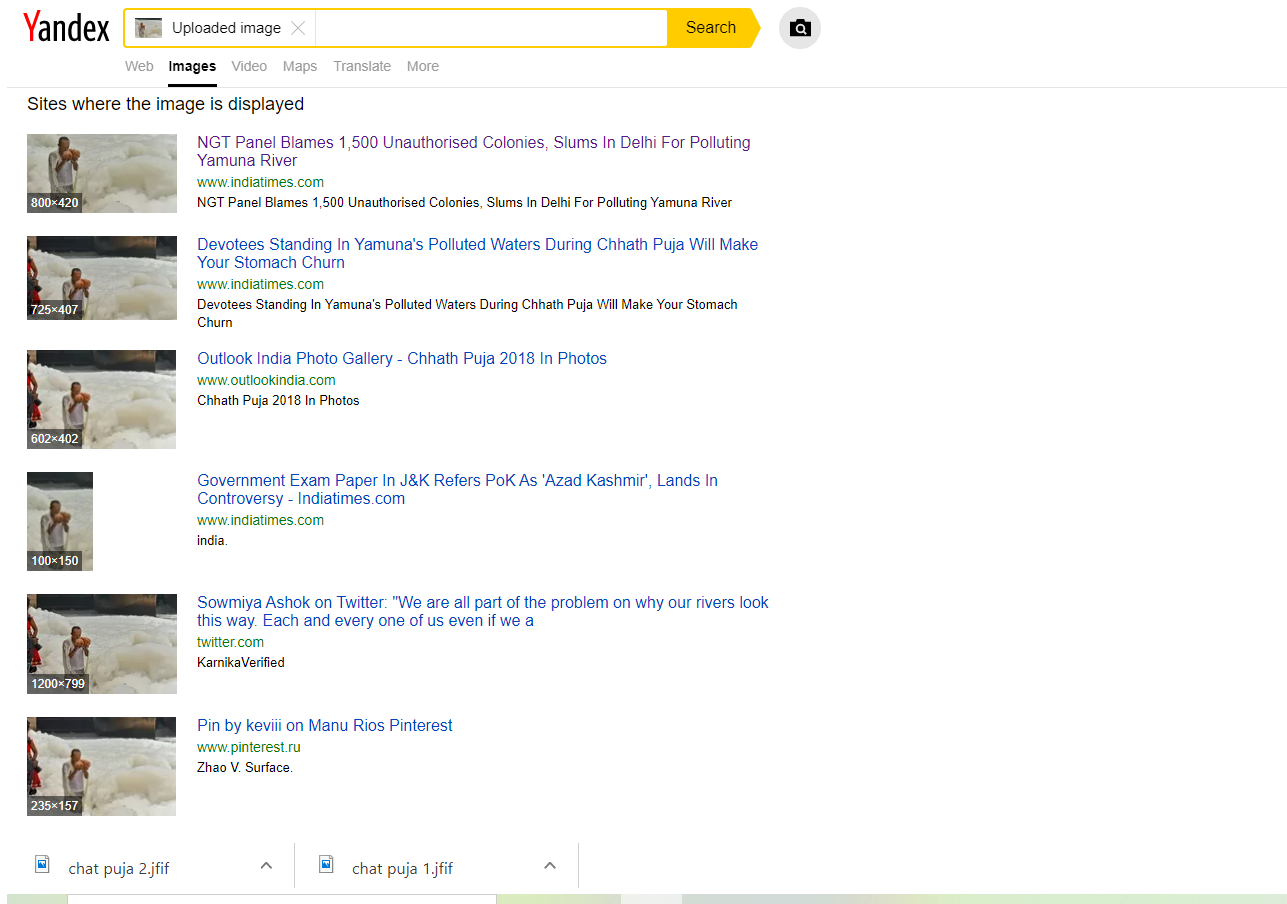Click www.indiatimes.com under the NGT Panel result
The width and height of the screenshot is (1287, 904).
click(260, 182)
